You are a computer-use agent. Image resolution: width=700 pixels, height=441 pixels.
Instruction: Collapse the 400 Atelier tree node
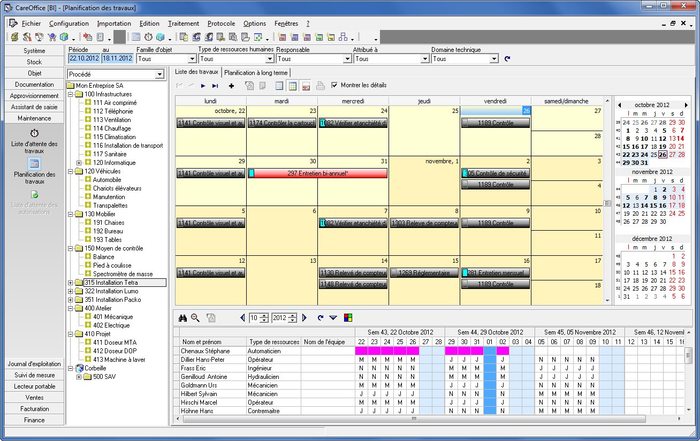[71, 308]
